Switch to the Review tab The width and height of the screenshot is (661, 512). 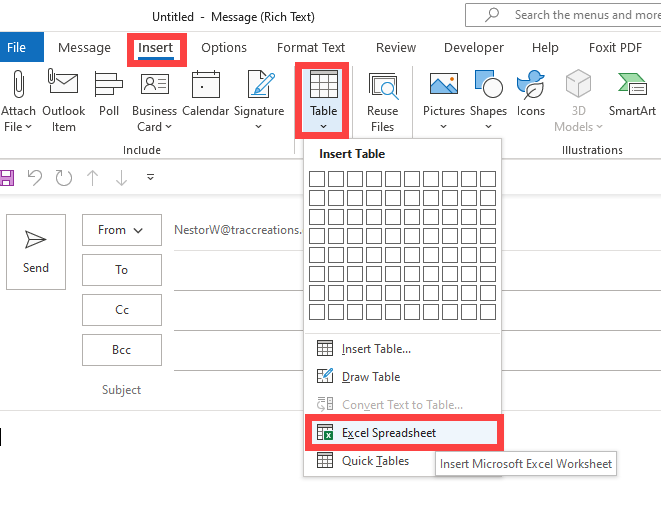tap(396, 47)
